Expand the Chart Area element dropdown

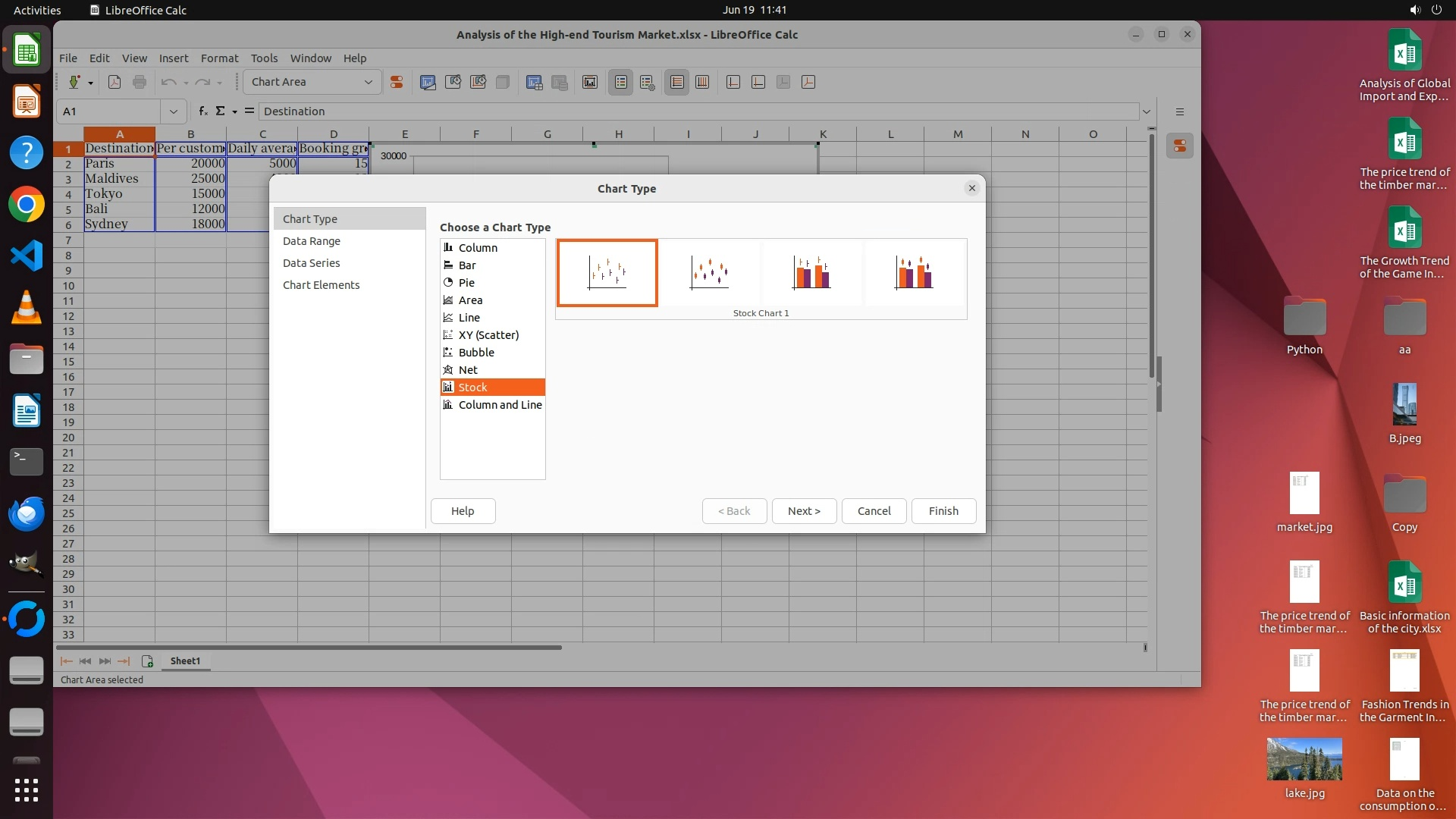[369, 82]
